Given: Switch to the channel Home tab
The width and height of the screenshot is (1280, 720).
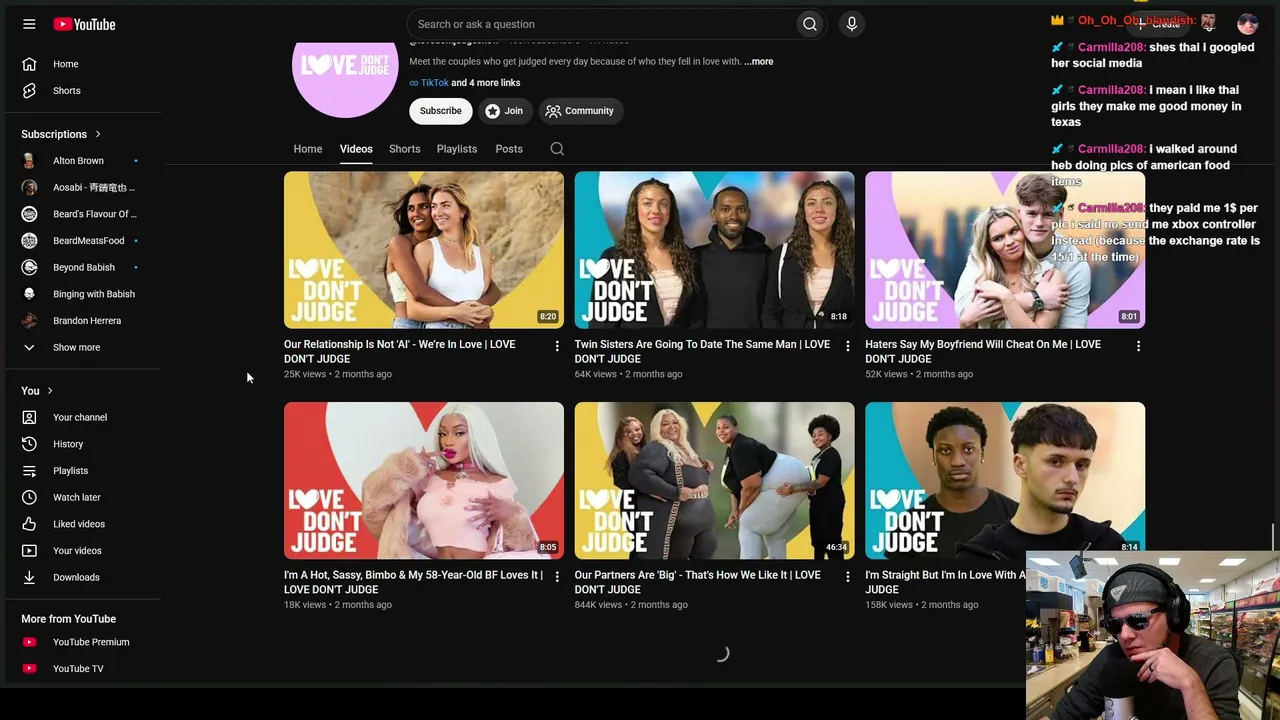Looking at the screenshot, I should point(308,149).
